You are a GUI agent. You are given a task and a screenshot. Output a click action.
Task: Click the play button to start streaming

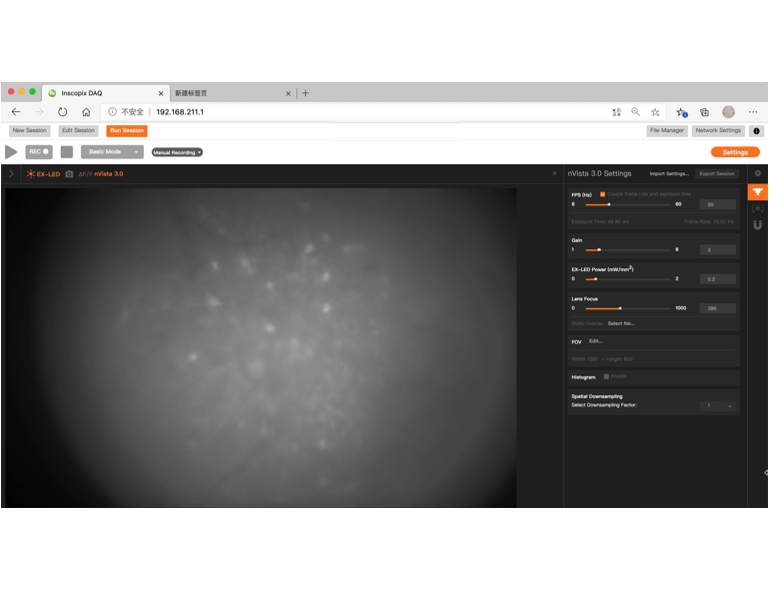(11, 152)
